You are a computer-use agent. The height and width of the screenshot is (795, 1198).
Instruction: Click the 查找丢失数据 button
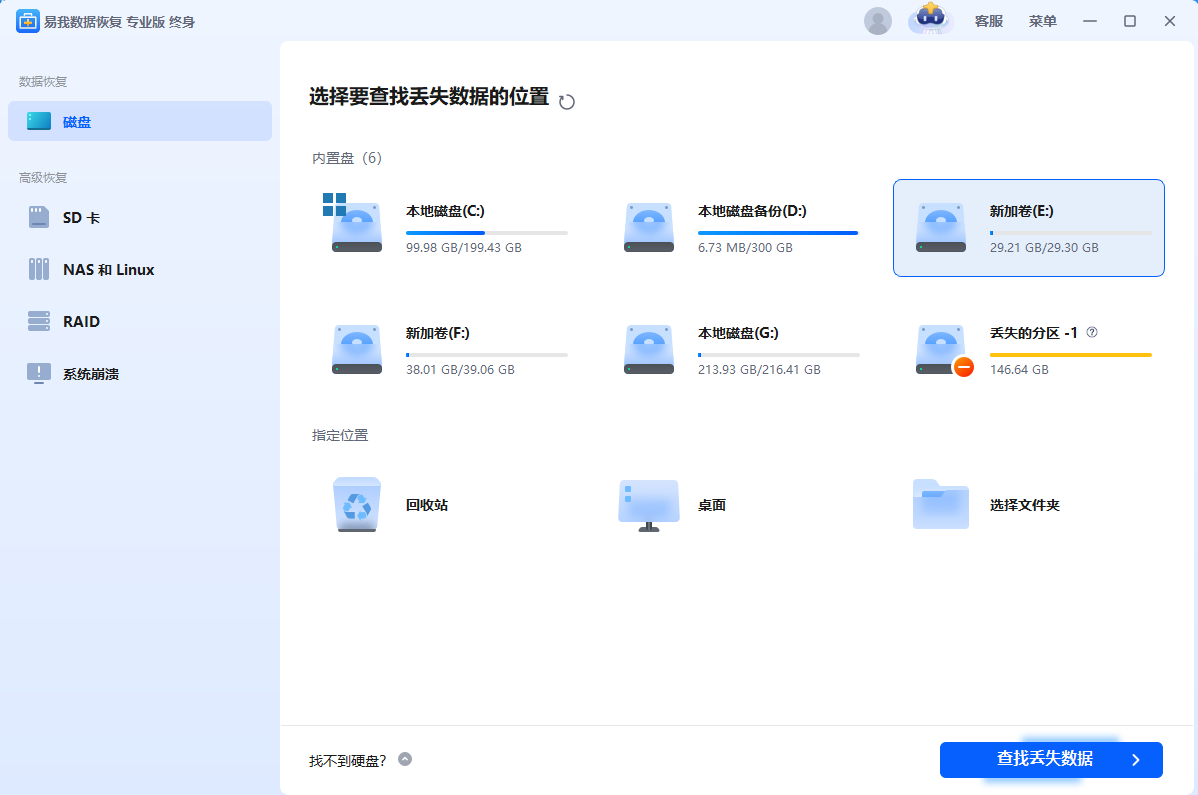point(1051,760)
